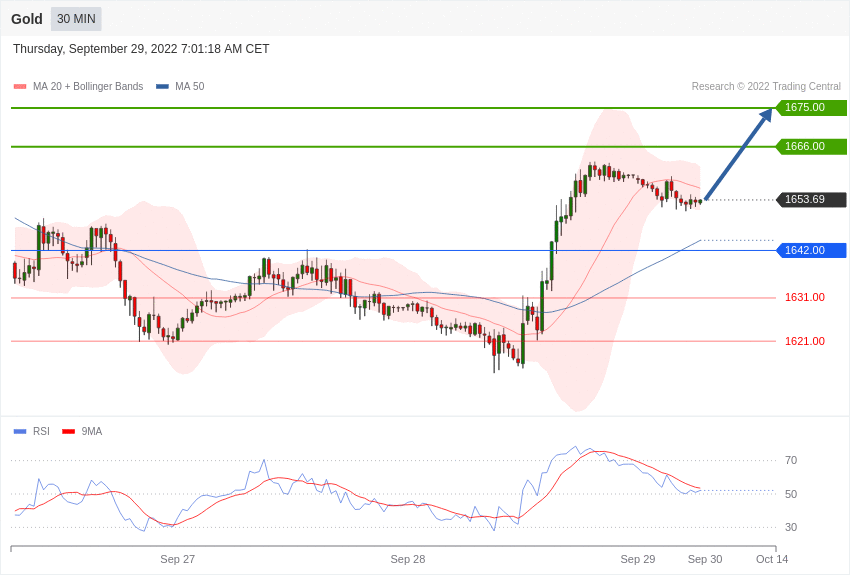This screenshot has height=576, width=850.
Task: Click the RSI 70 level axis label
Action: pyautogui.click(x=791, y=461)
